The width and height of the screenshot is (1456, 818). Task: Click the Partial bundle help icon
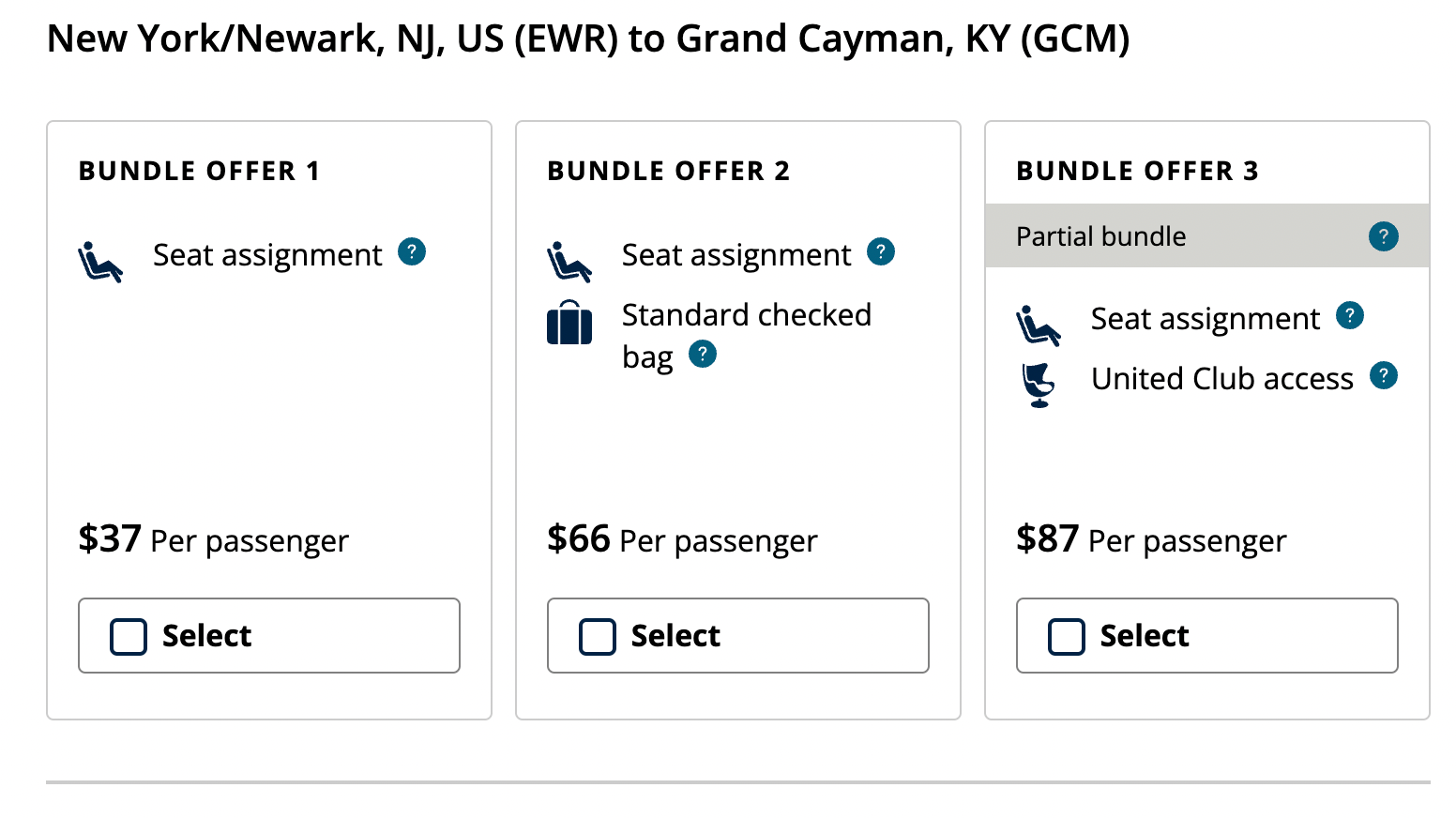tap(1383, 236)
